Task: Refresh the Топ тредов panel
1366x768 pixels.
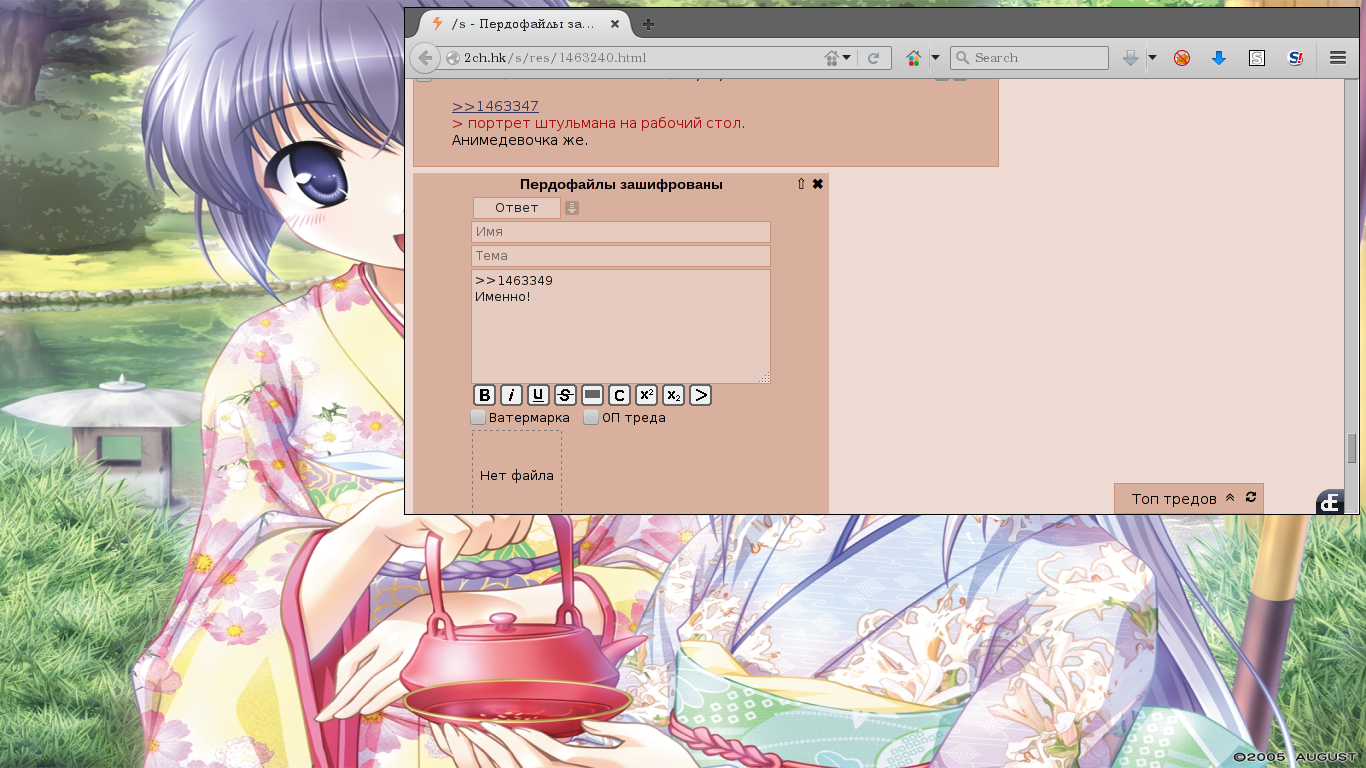Action: [x=1251, y=497]
